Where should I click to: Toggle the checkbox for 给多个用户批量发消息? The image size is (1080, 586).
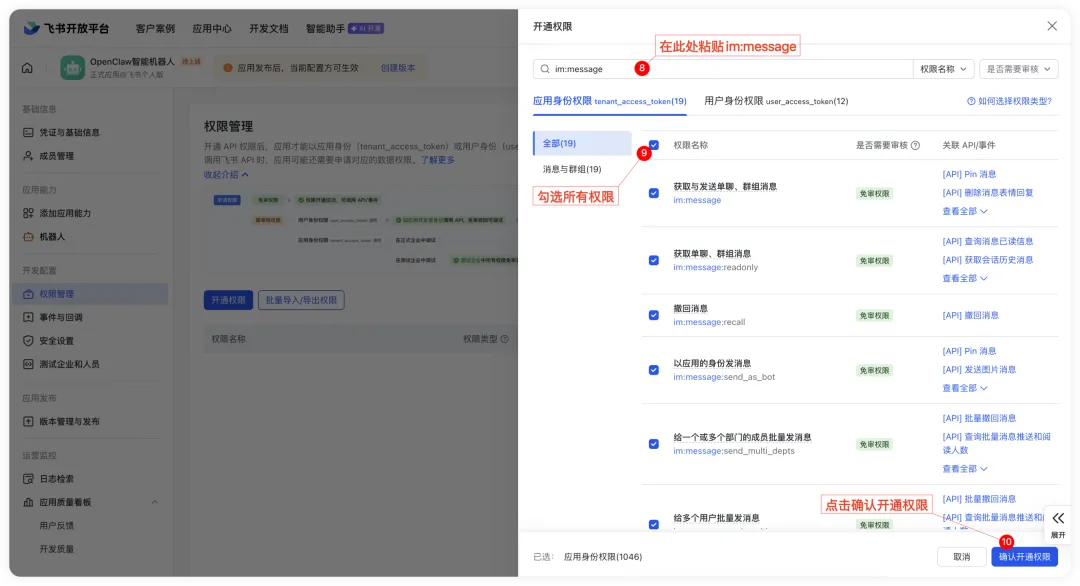(x=654, y=525)
